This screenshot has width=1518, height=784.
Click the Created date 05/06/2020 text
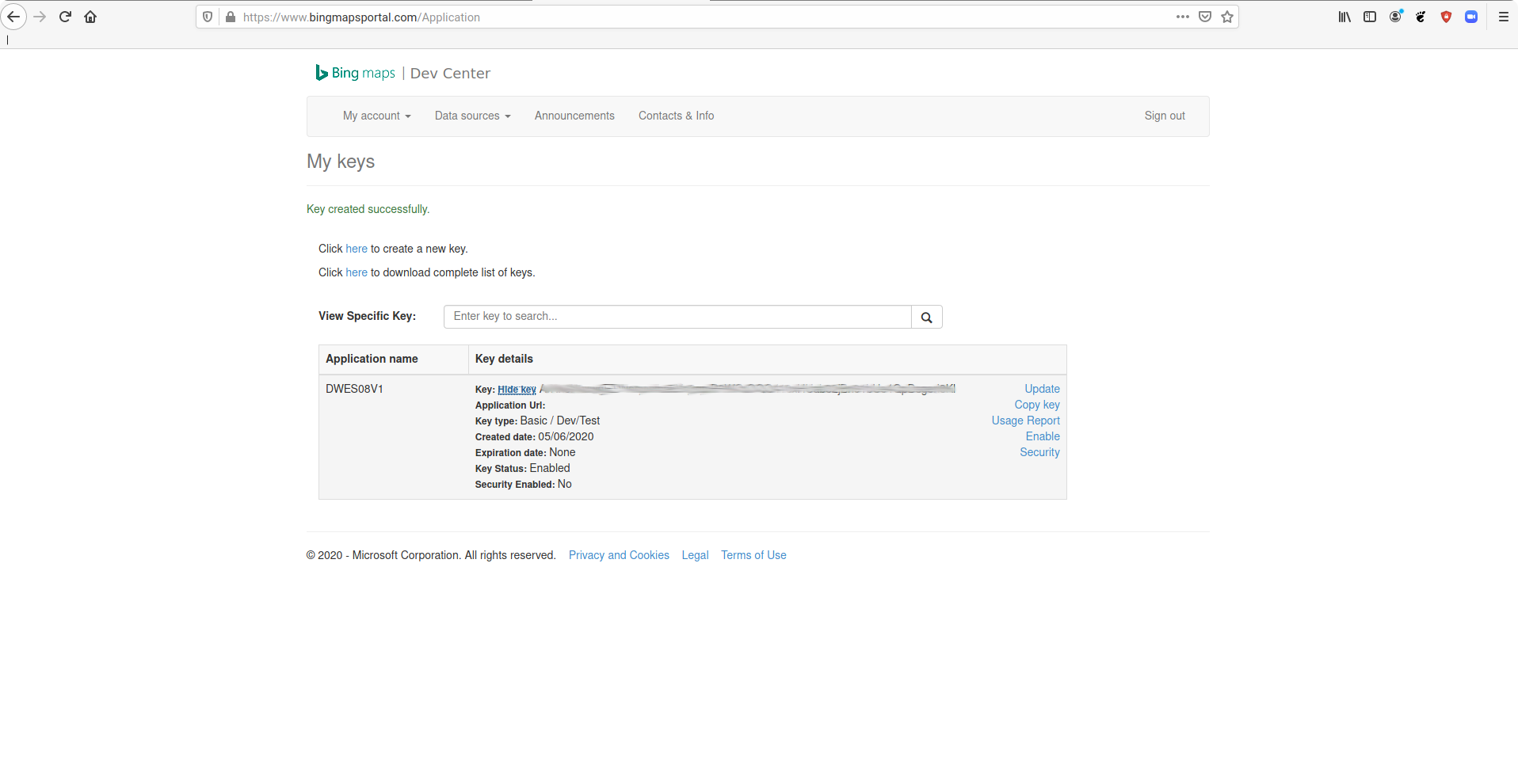pyautogui.click(x=534, y=436)
